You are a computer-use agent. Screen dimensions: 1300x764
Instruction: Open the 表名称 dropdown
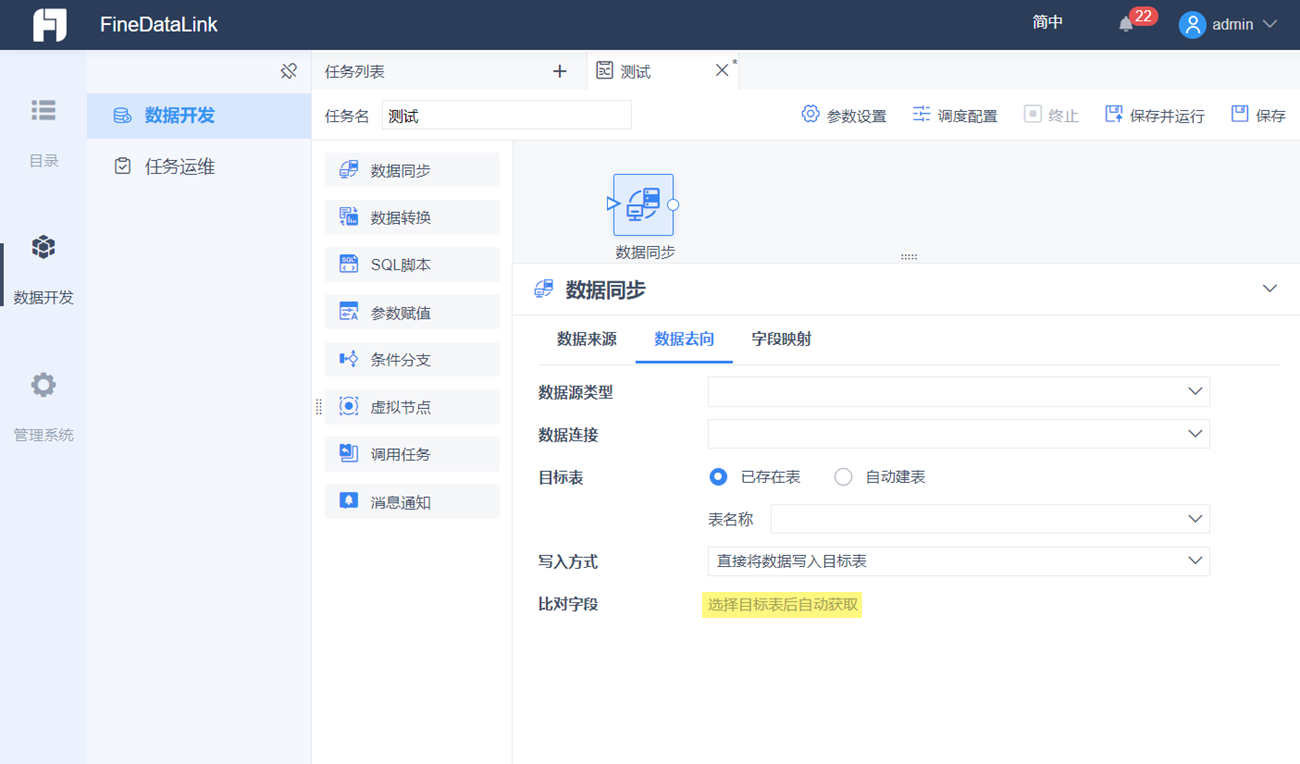990,519
